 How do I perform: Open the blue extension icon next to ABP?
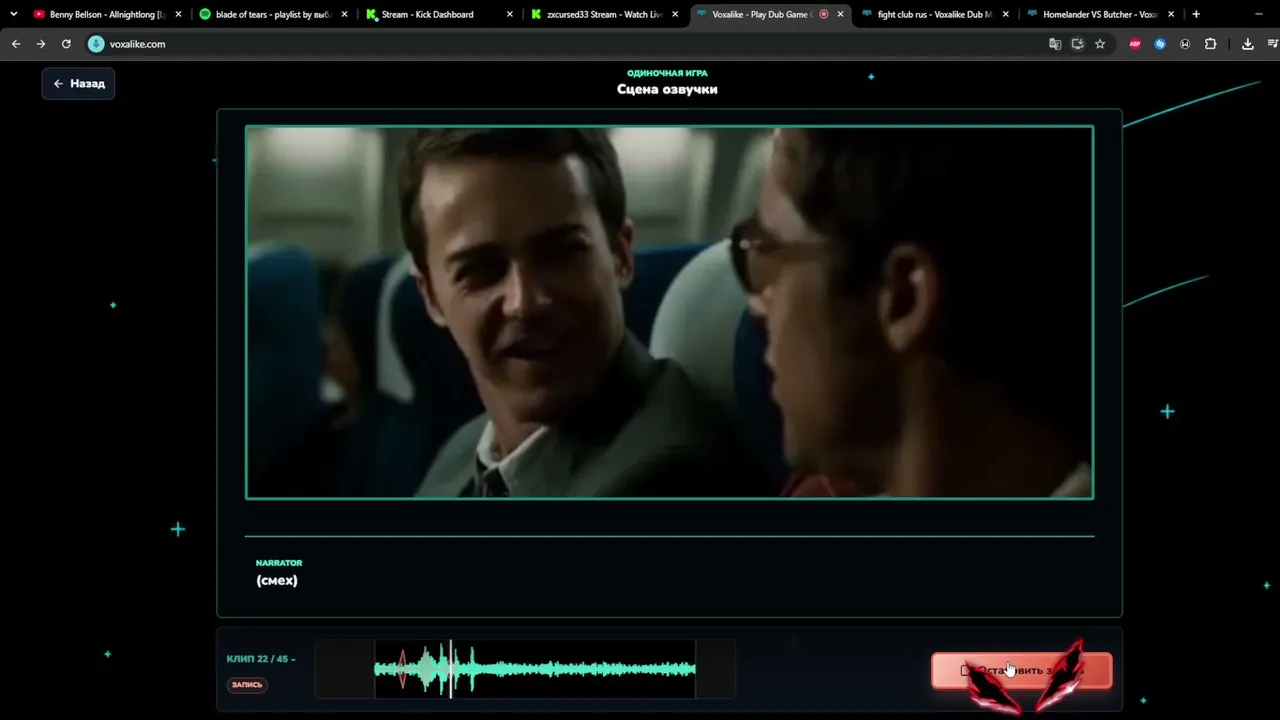(x=1160, y=44)
